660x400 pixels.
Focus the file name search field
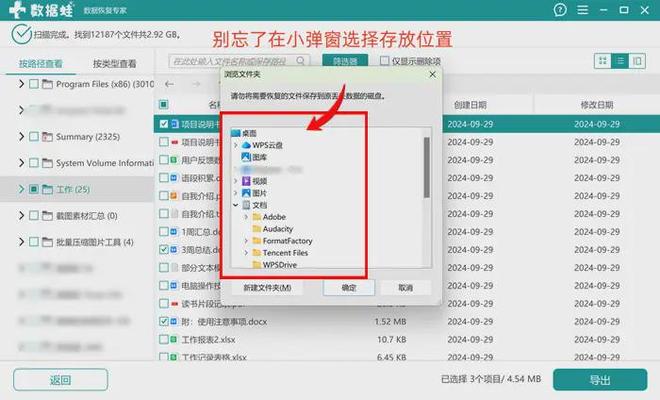tap(239, 61)
